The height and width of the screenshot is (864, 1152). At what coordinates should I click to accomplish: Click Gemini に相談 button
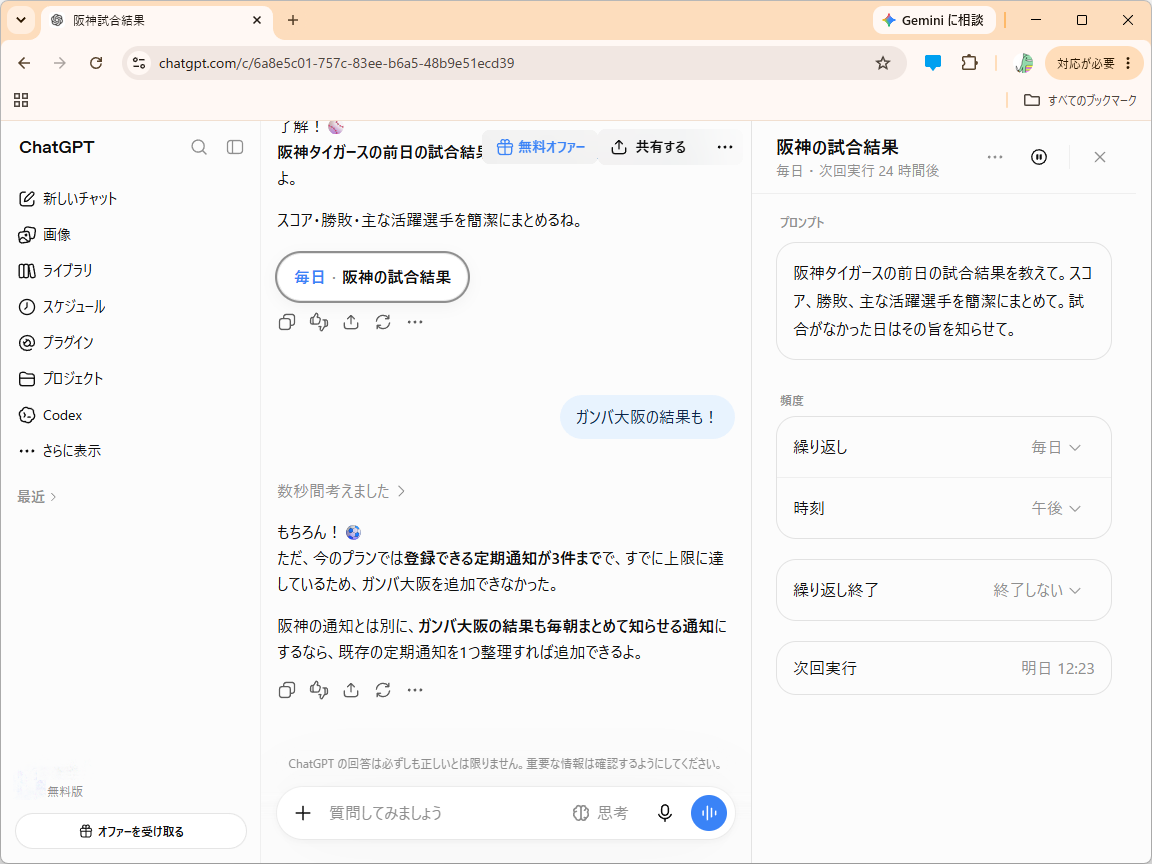click(935, 21)
